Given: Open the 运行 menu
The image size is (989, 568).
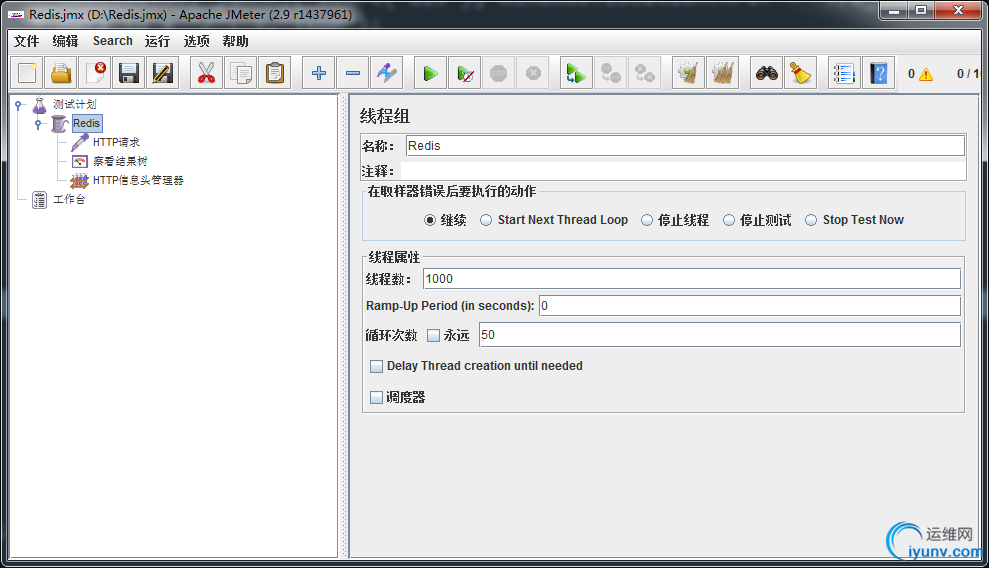Looking at the screenshot, I should 157,41.
